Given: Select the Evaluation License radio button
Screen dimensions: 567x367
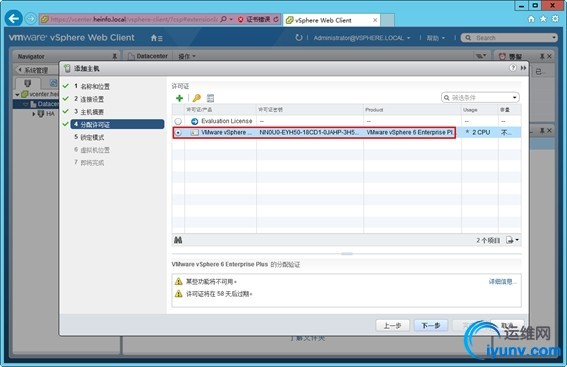Looking at the screenshot, I should coord(178,121).
